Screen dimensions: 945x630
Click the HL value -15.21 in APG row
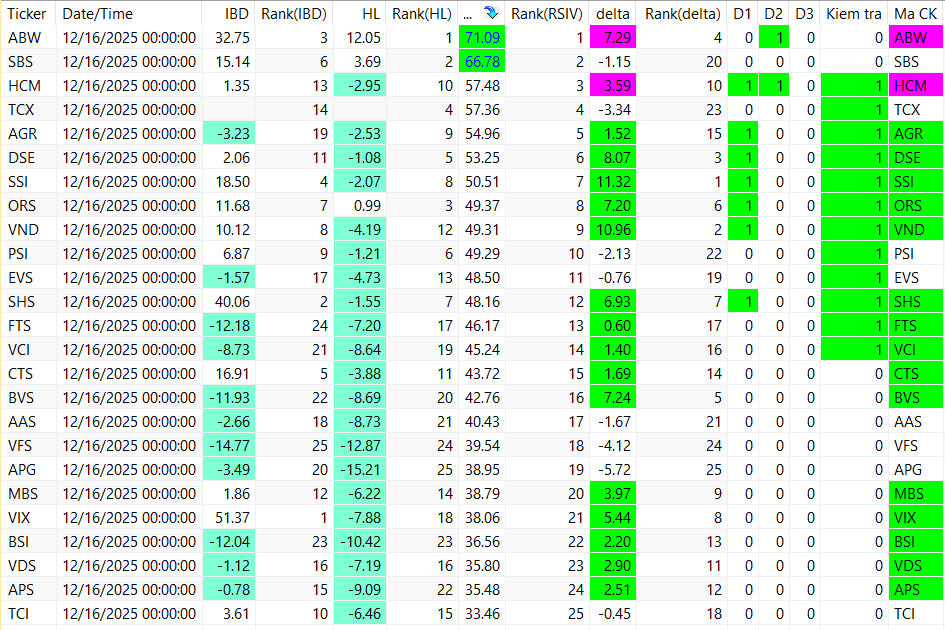click(360, 469)
